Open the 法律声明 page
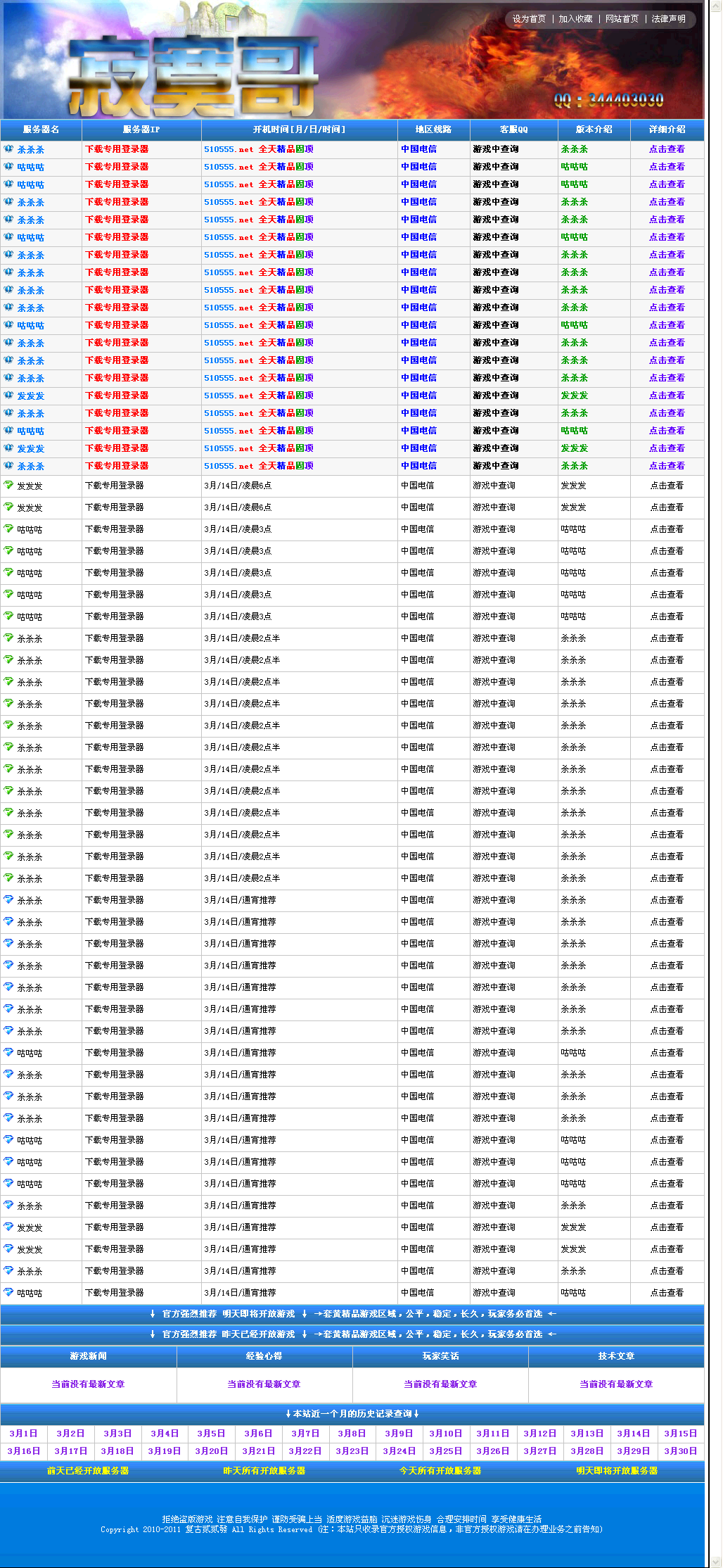 point(668,19)
